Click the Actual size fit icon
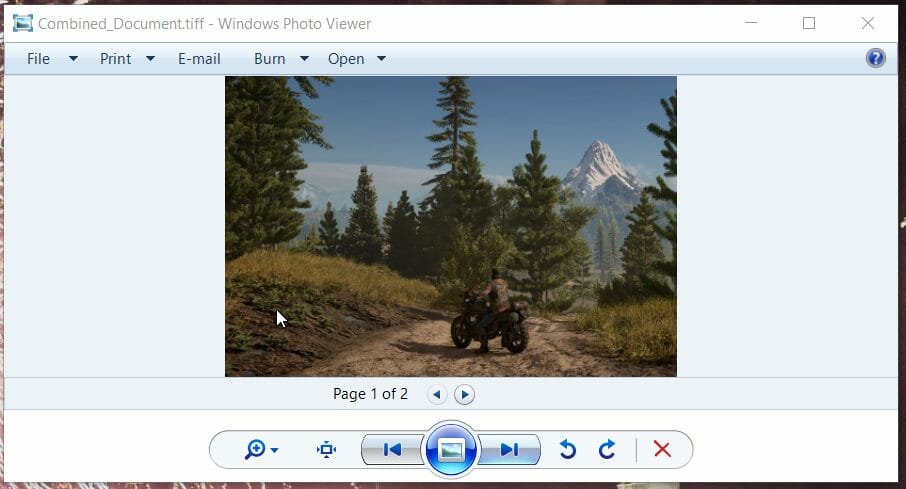 pos(326,449)
